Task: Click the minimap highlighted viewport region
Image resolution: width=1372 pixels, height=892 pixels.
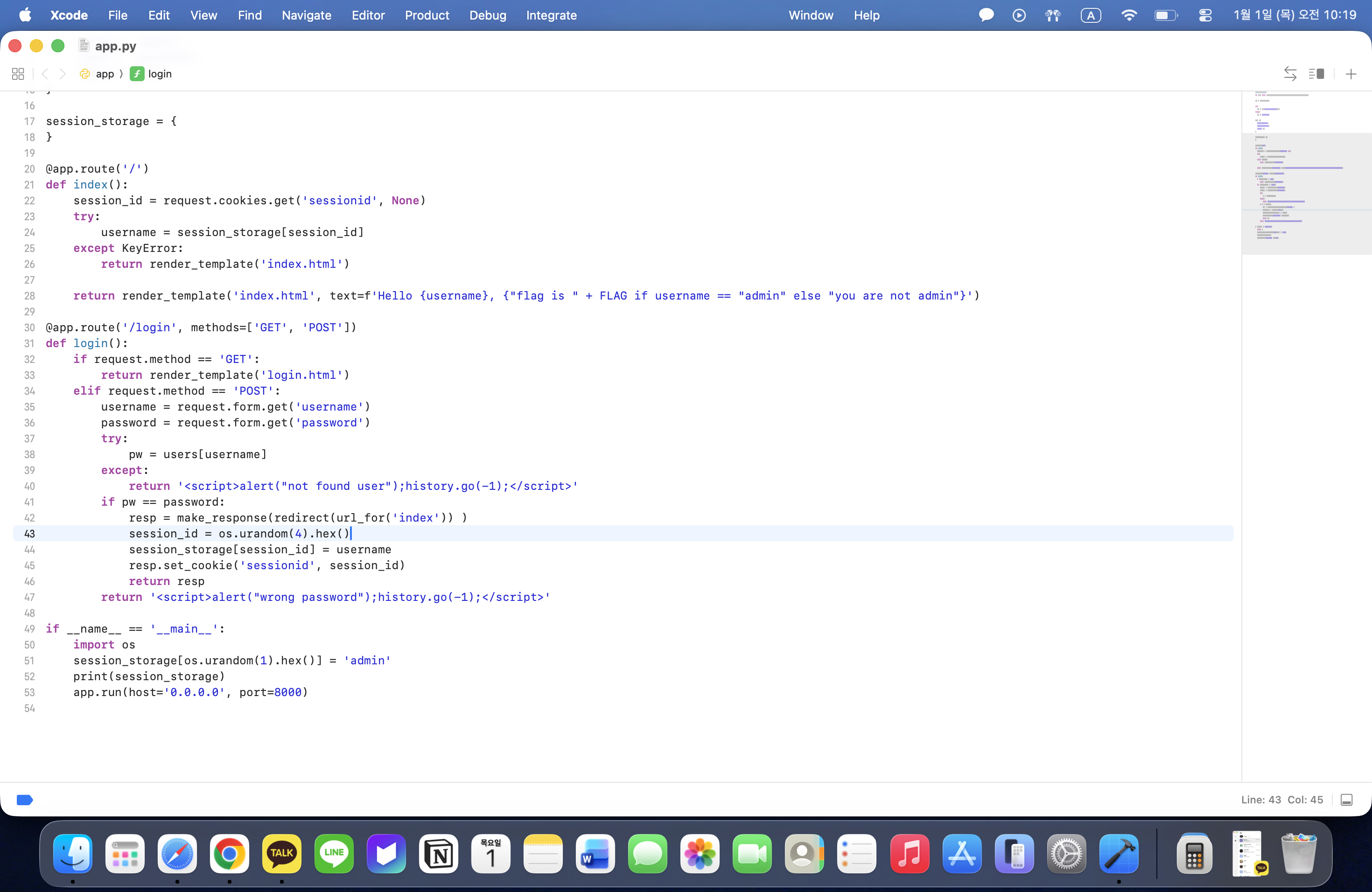Action: point(1306,193)
